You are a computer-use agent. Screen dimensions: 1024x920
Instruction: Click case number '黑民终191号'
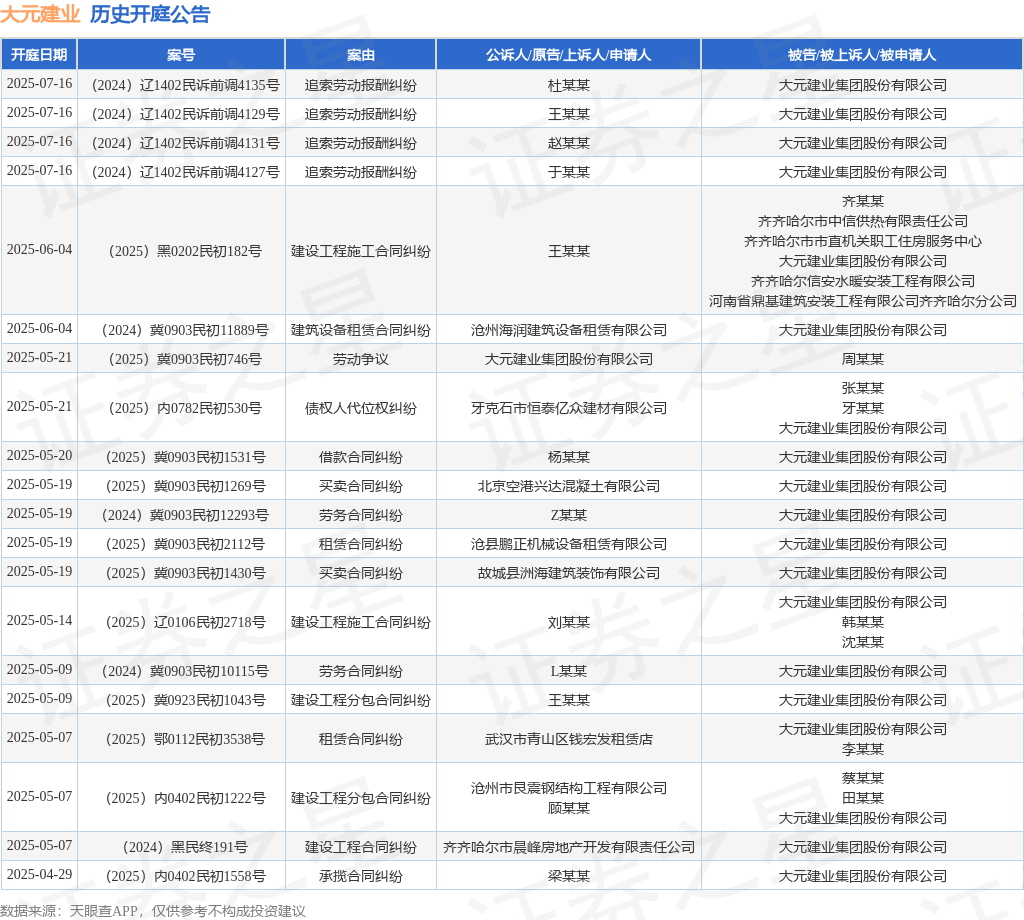pos(209,847)
